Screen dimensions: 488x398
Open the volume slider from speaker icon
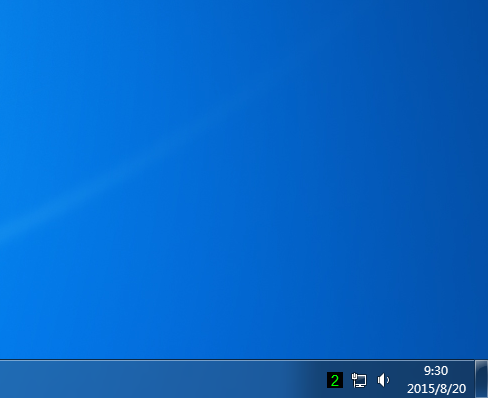383,380
